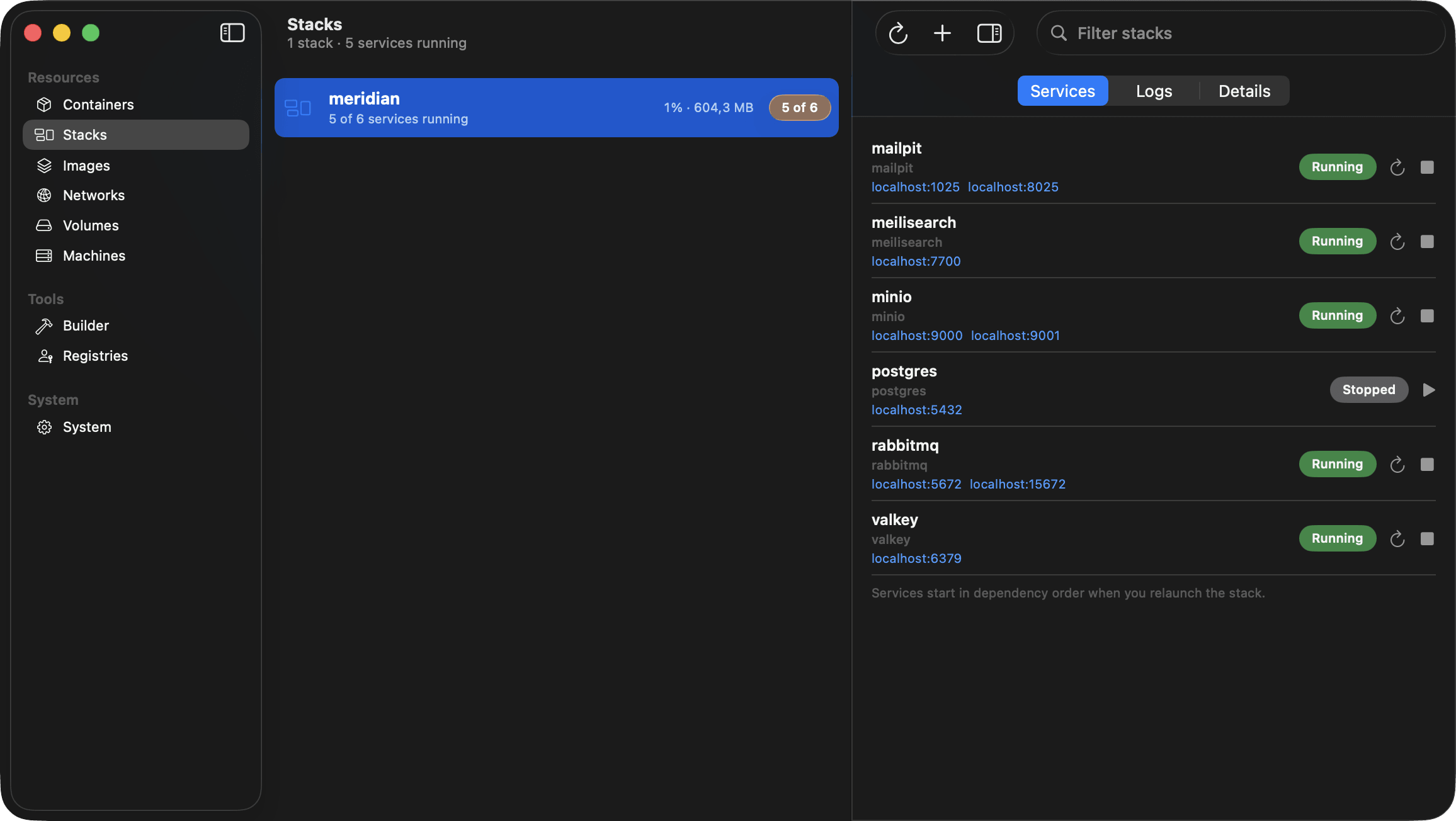Open Builder tool in sidebar
The image size is (1456, 821).
pyautogui.click(x=136, y=326)
